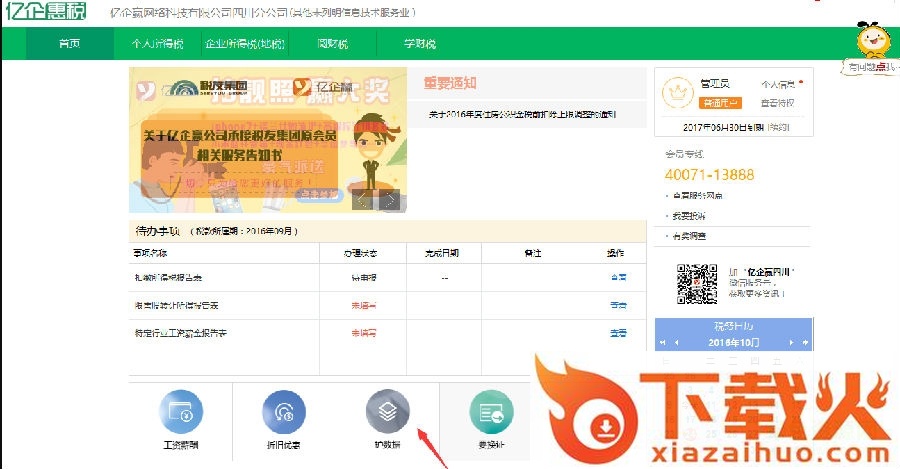
Task: Click the green icon in the bottom row
Action: (x=491, y=412)
